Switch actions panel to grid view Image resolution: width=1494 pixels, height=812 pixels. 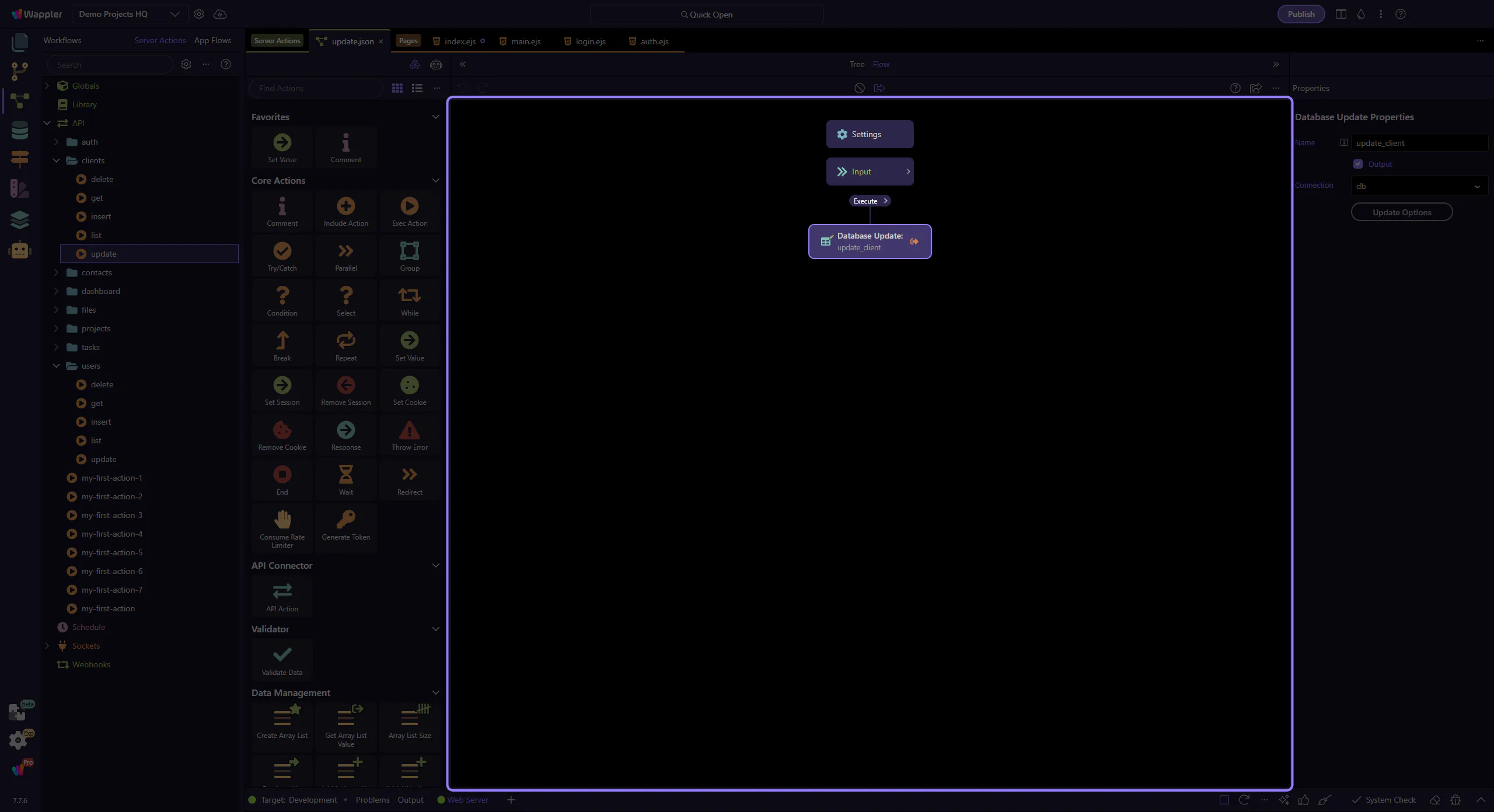[x=397, y=88]
